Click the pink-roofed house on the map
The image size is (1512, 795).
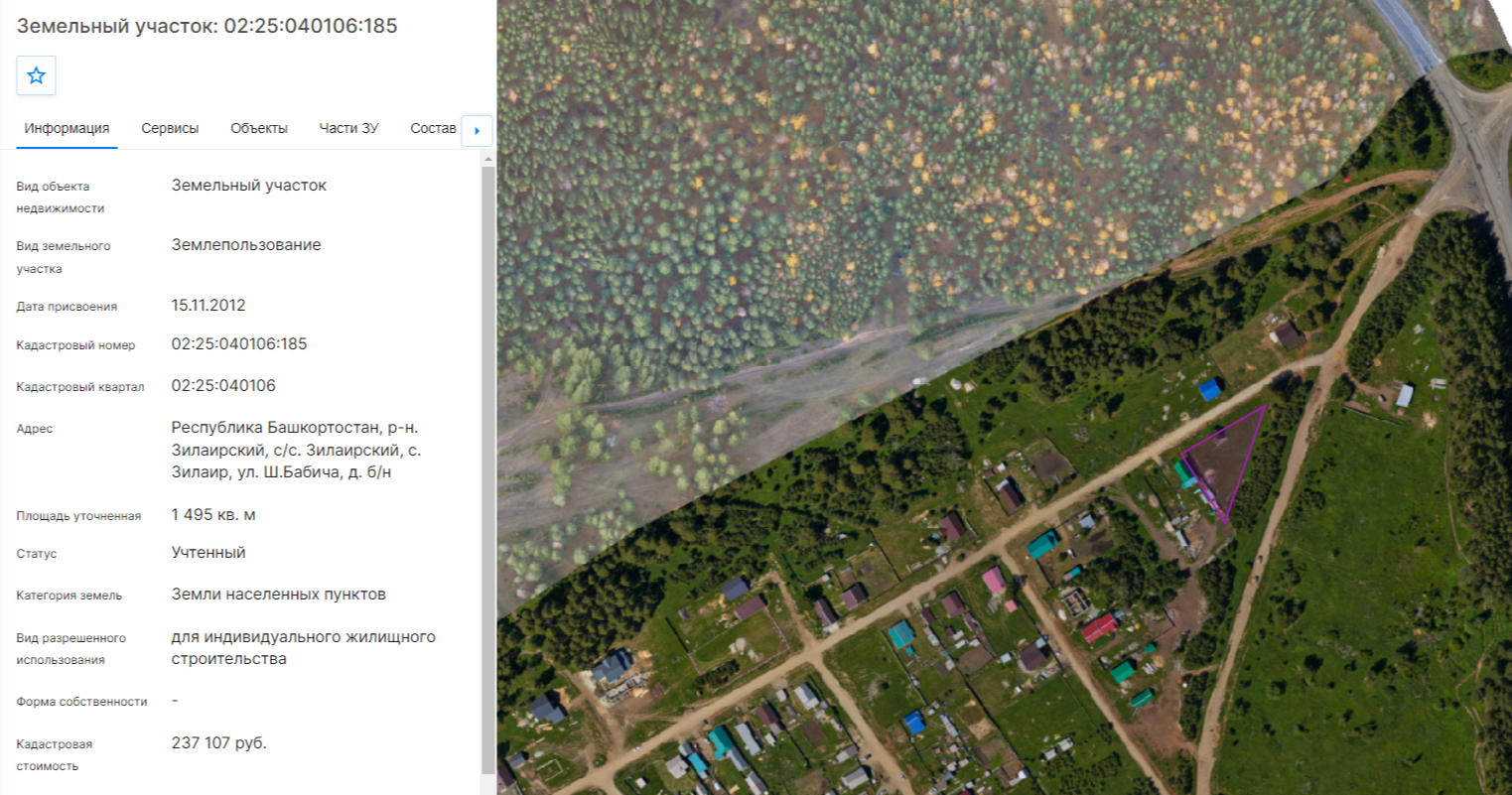(994, 581)
